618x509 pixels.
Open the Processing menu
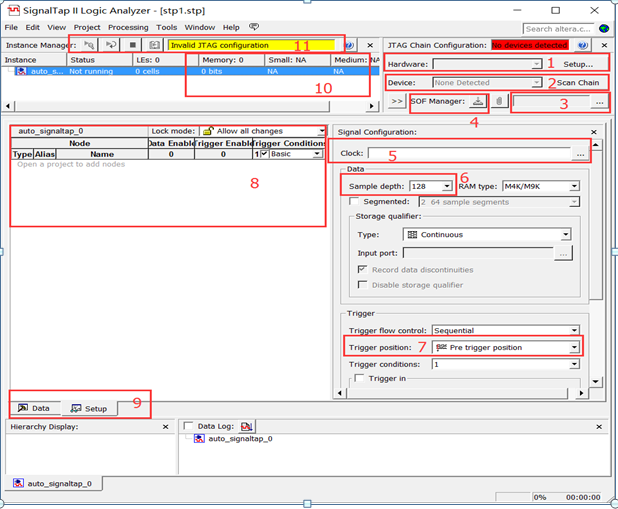[128, 27]
